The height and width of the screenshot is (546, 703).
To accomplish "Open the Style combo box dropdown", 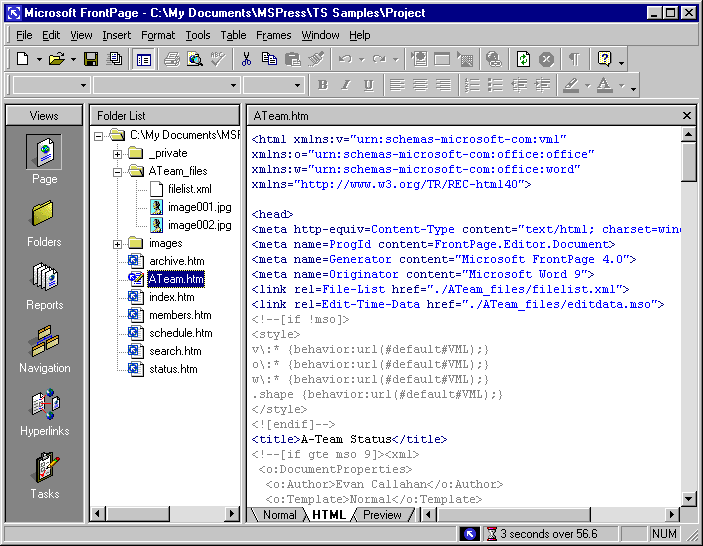I will [x=83, y=85].
